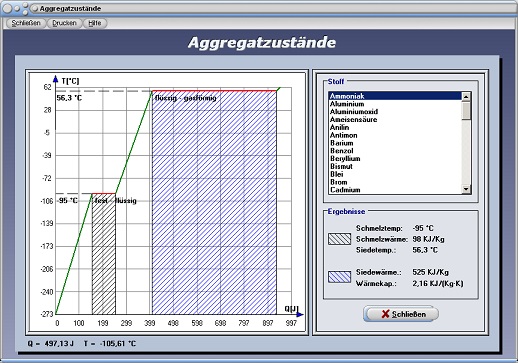Click the Schließen menu button

coord(26,23)
